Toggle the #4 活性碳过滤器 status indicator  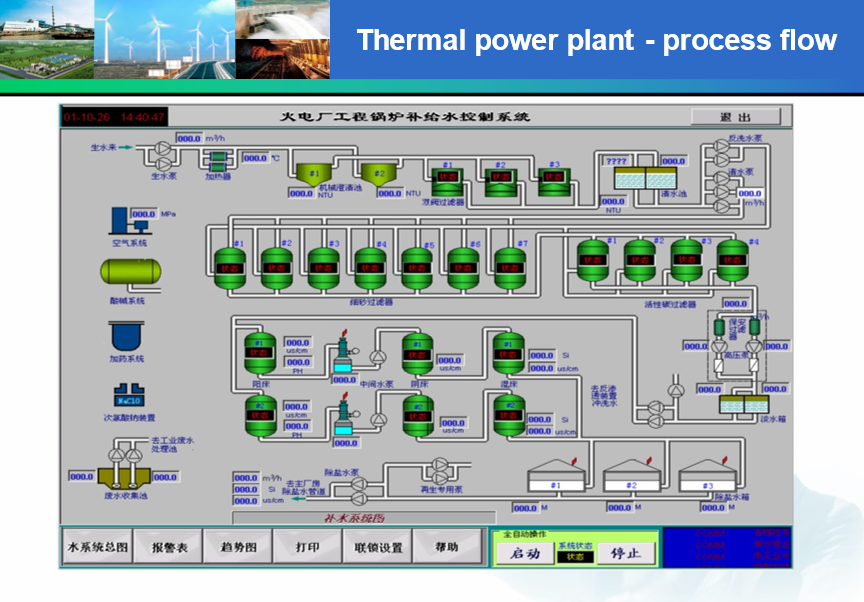point(733,259)
